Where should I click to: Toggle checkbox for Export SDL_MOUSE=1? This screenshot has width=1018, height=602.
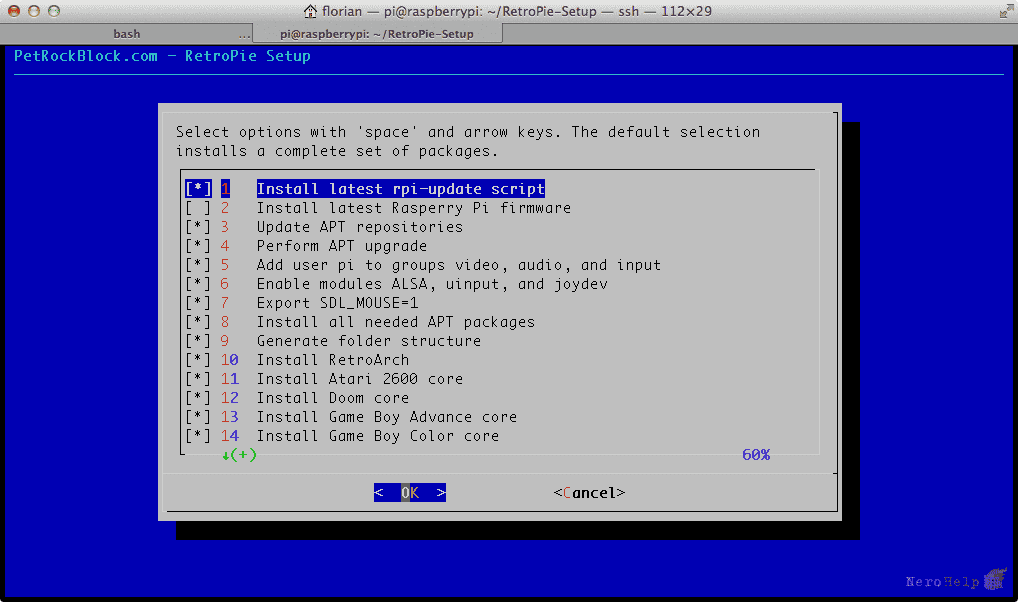click(198, 303)
